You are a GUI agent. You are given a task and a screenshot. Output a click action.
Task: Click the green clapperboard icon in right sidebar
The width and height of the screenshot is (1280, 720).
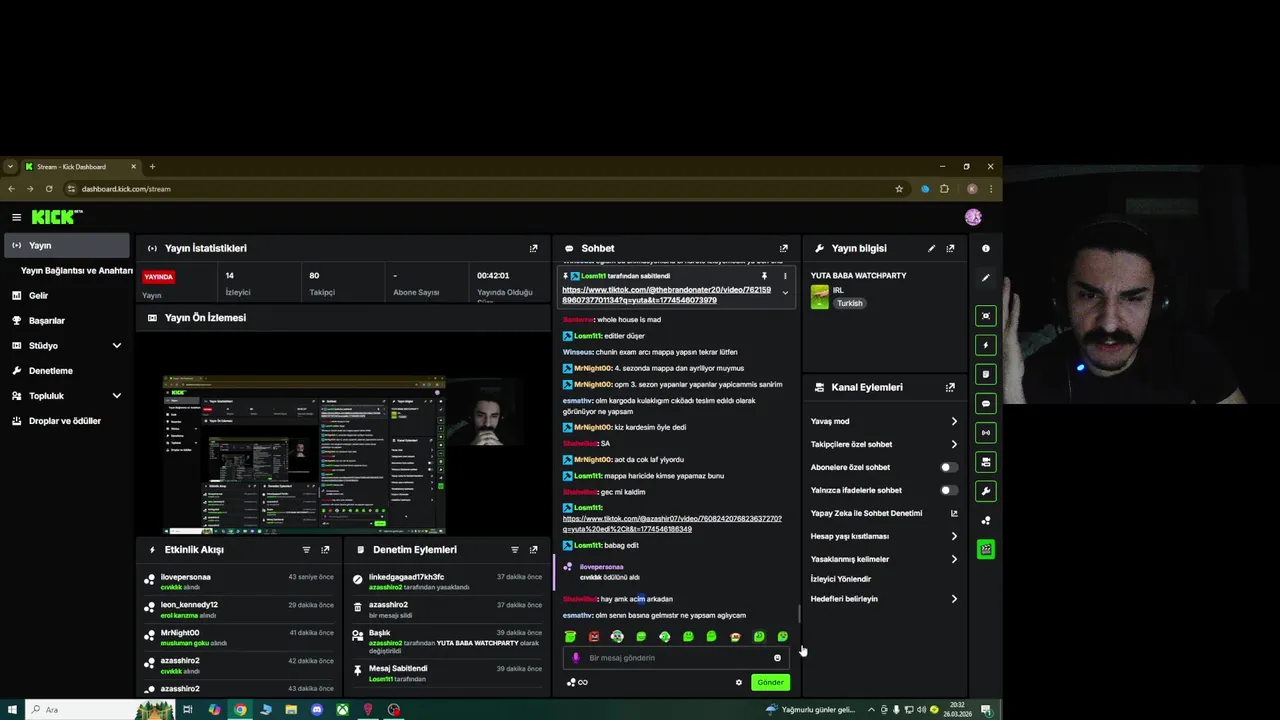(x=986, y=549)
